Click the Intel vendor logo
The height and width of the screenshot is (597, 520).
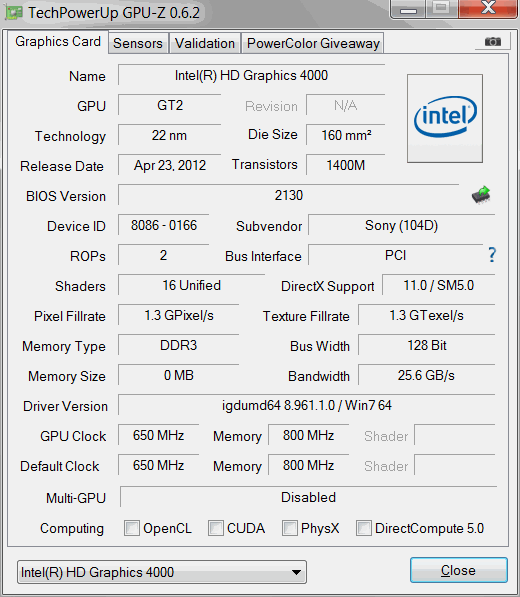(x=445, y=118)
